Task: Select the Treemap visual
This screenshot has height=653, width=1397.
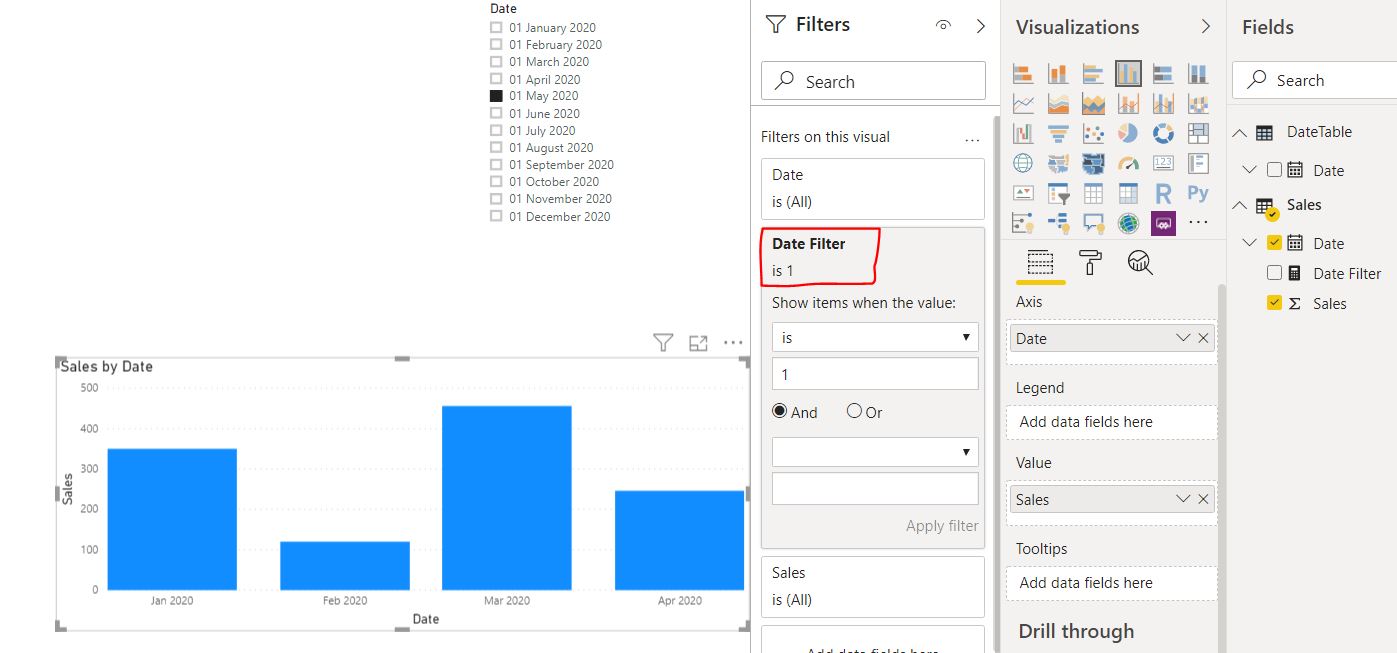Action: [1198, 133]
